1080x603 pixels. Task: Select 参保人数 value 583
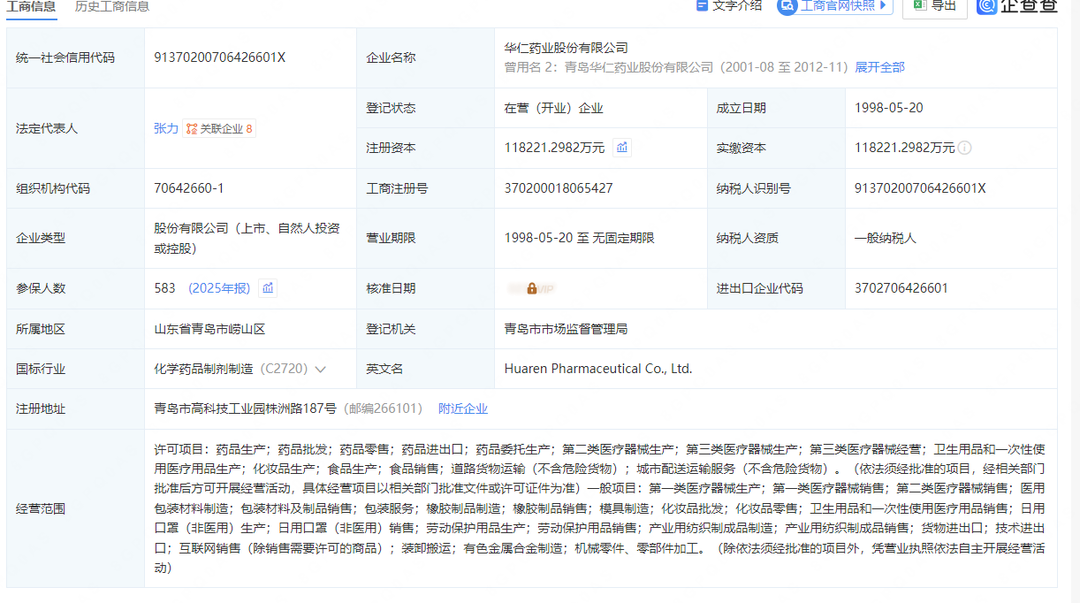coord(165,288)
